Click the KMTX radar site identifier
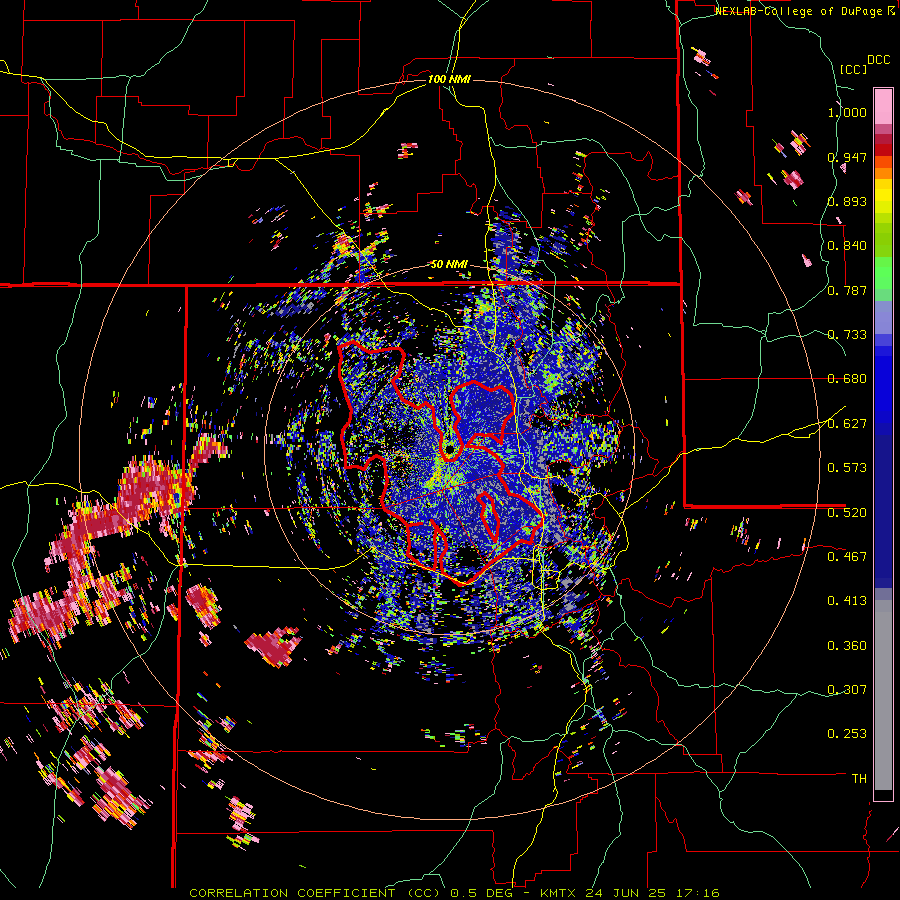 point(558,893)
